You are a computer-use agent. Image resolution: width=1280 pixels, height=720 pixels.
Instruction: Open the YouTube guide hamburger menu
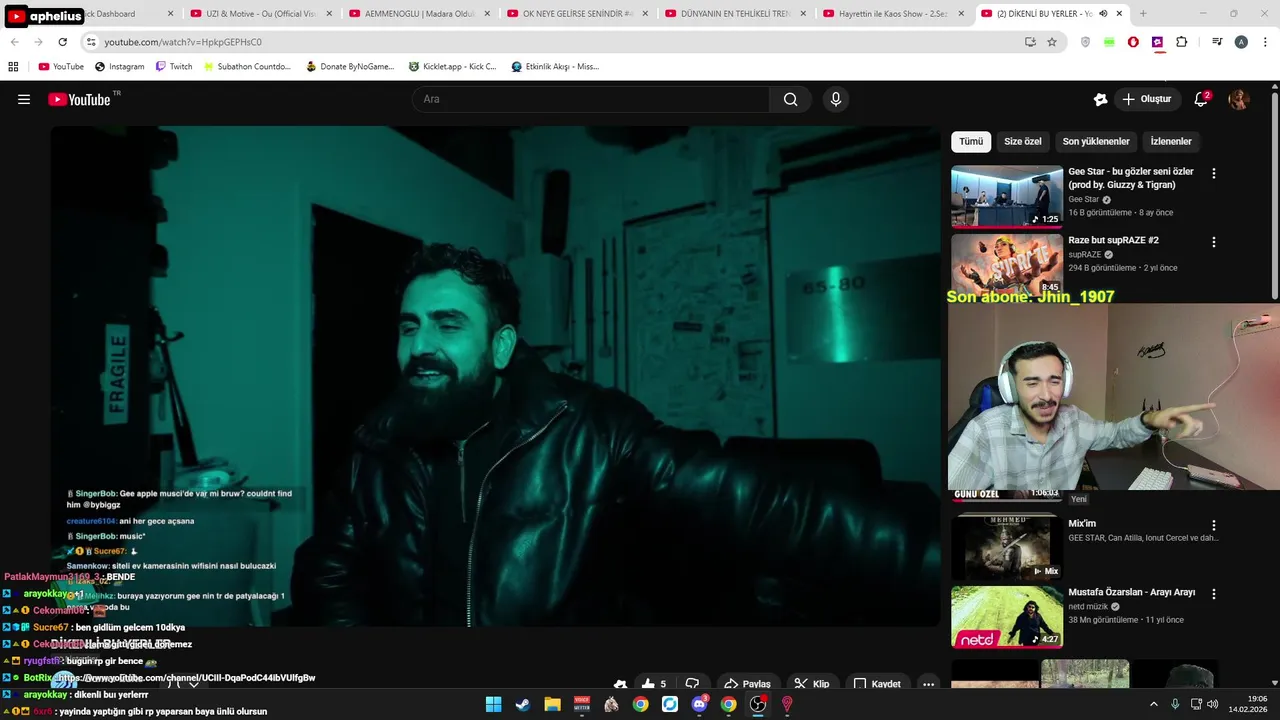(x=24, y=99)
